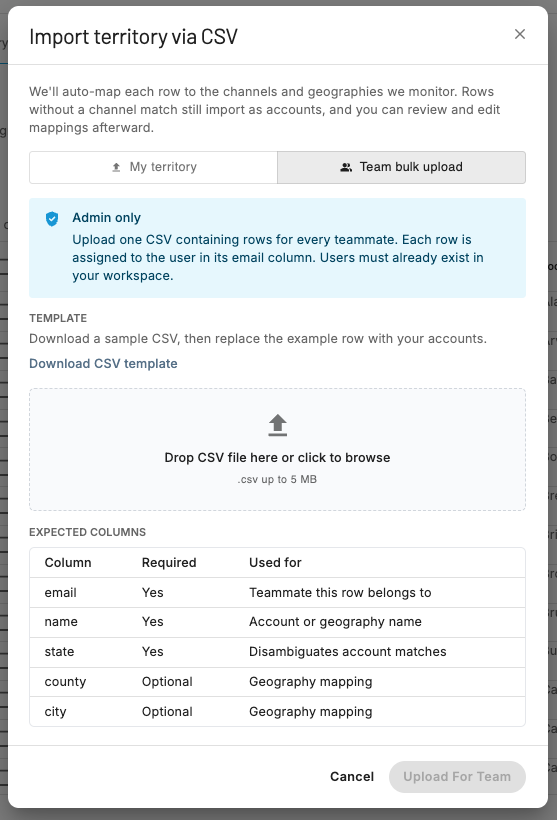Switch to the My territory tab
Screen dimensions: 557x820
point(153,167)
